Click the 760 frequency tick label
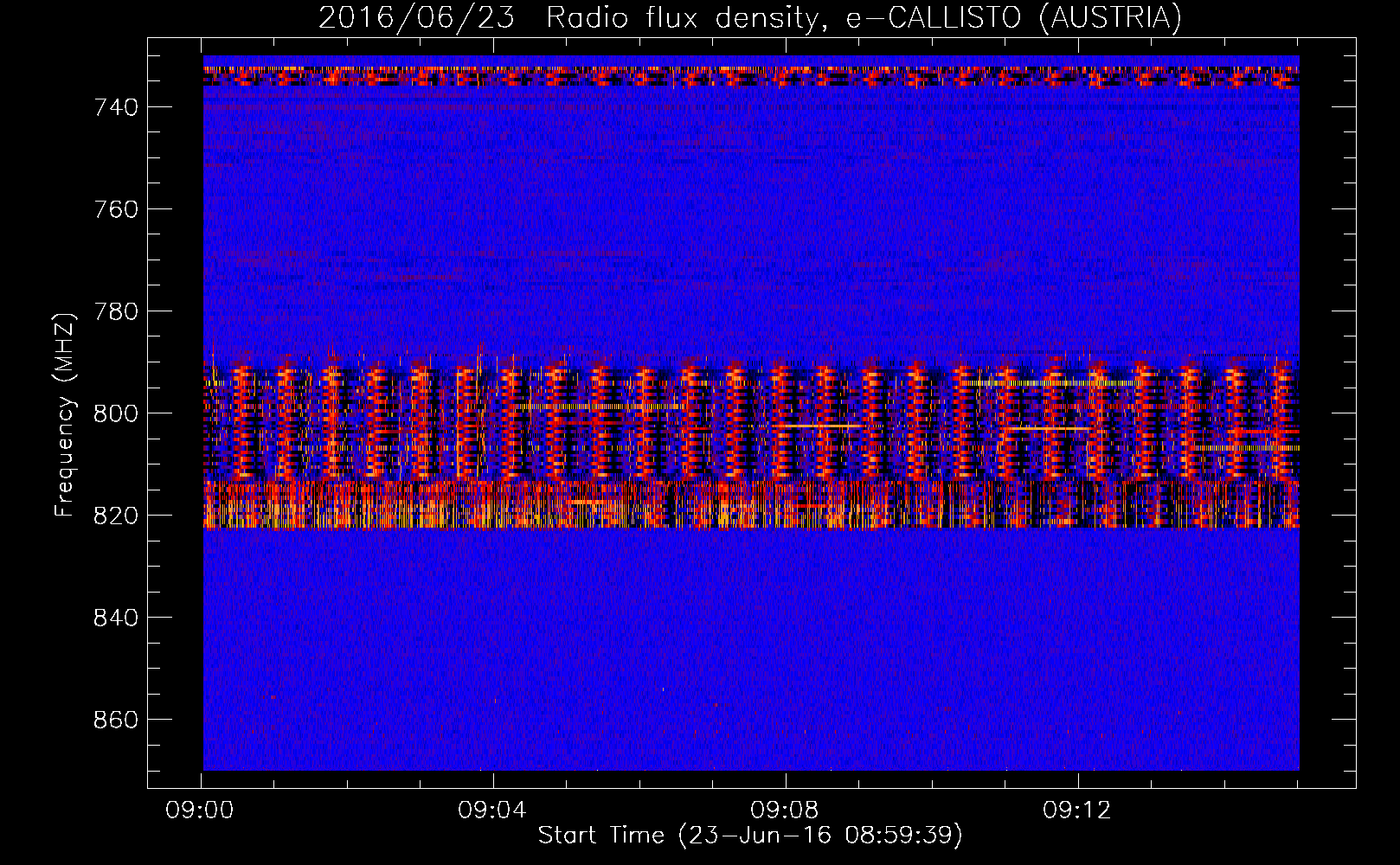This screenshot has height=865, width=1400. click(116, 209)
